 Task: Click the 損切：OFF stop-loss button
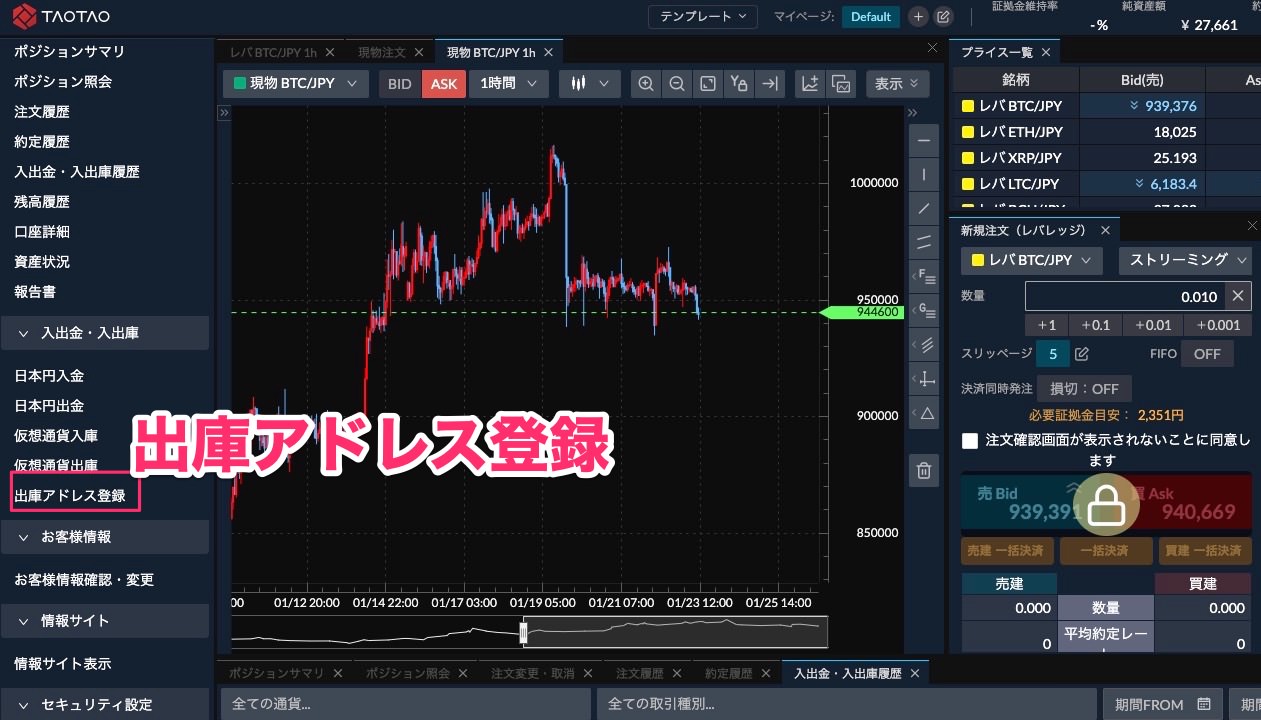[1084, 388]
